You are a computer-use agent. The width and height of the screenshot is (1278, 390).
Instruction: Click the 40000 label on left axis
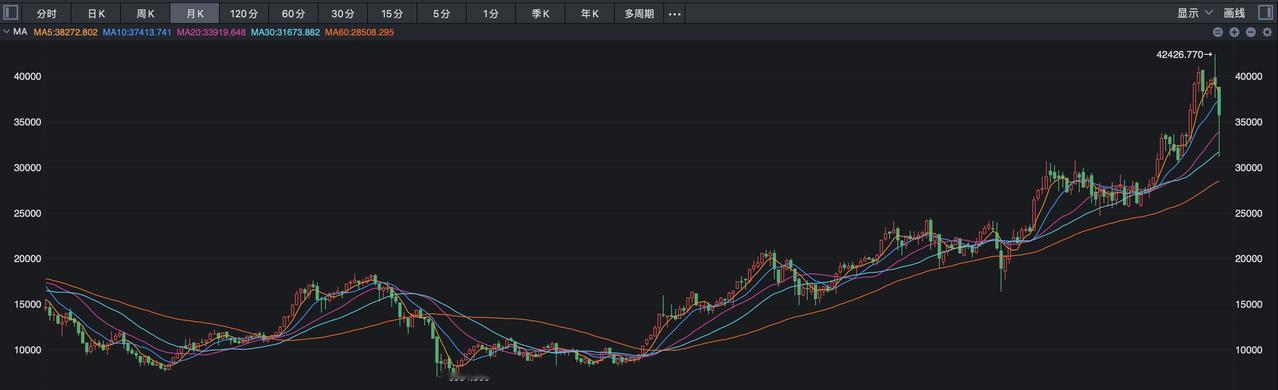coord(27,76)
